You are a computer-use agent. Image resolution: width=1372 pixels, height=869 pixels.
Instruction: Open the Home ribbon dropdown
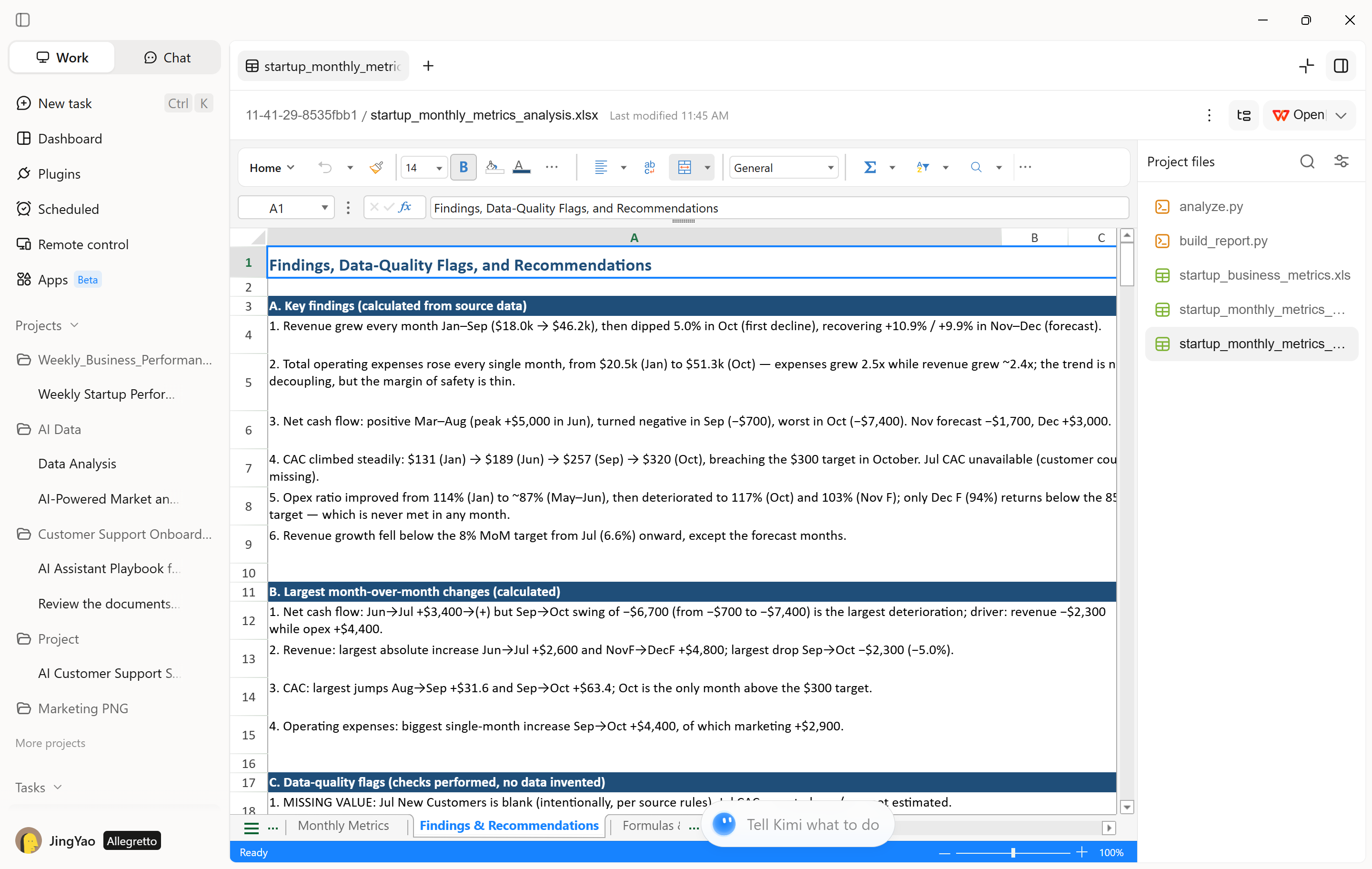272,168
